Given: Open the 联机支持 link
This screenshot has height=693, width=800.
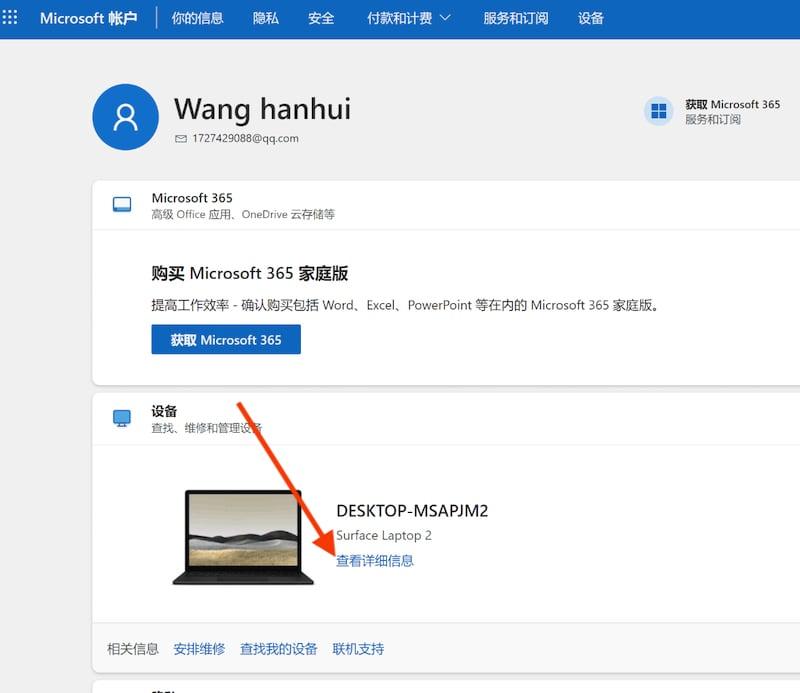Looking at the screenshot, I should click(x=358, y=649).
